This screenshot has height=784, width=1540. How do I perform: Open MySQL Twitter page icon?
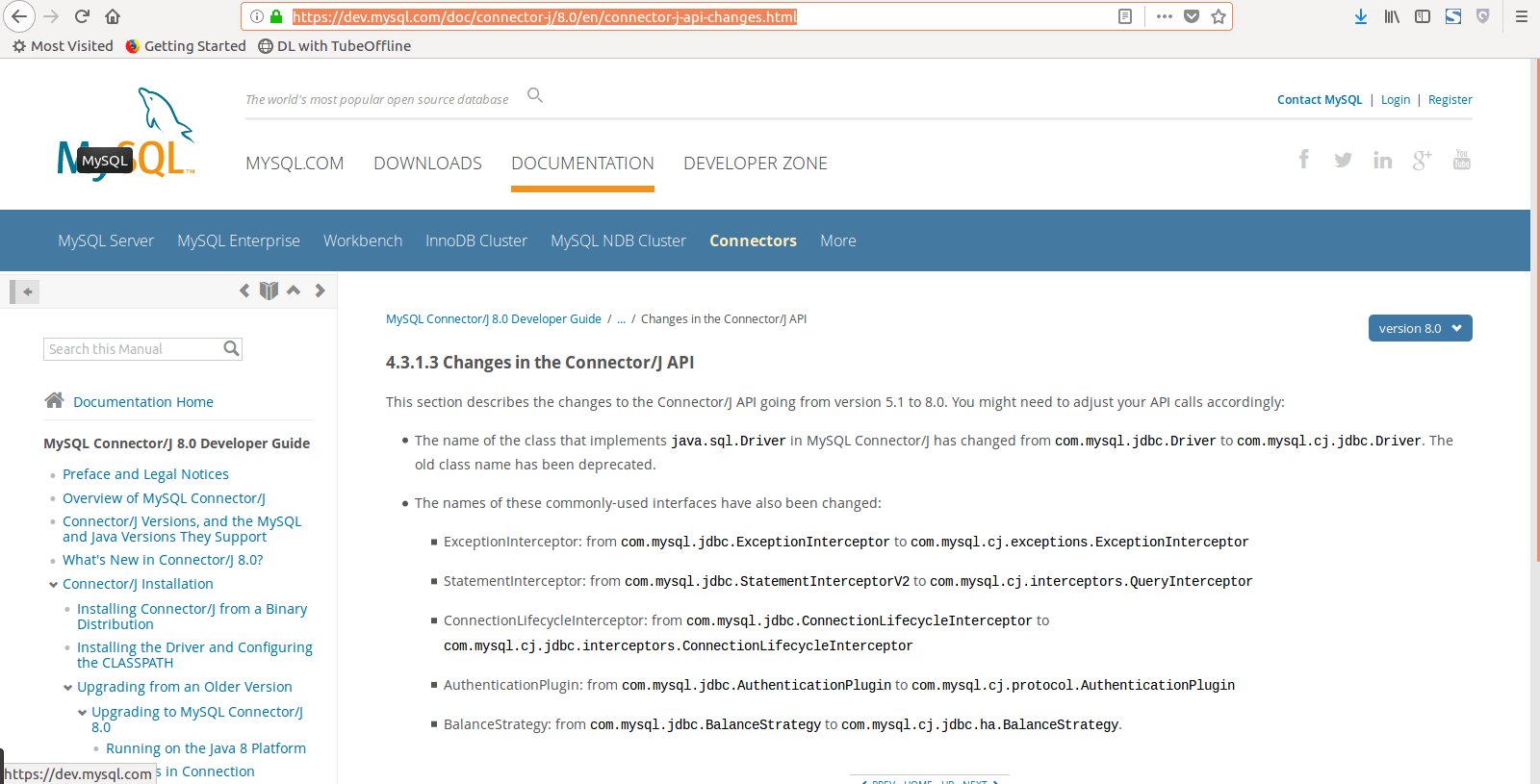pyautogui.click(x=1344, y=160)
